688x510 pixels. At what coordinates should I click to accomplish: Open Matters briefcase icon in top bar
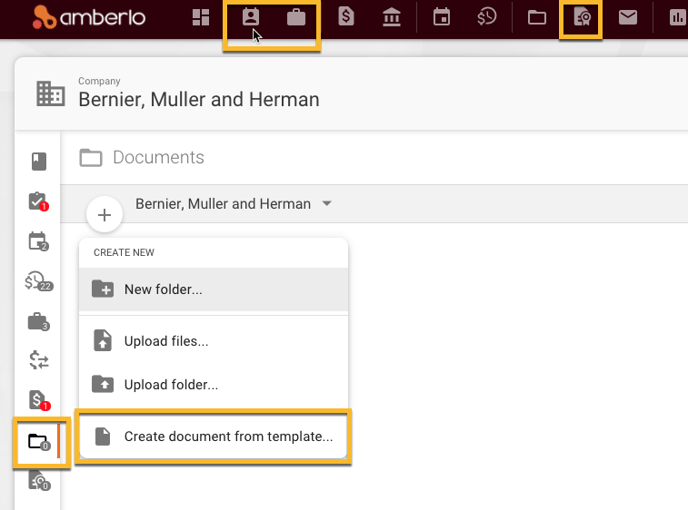[296, 18]
